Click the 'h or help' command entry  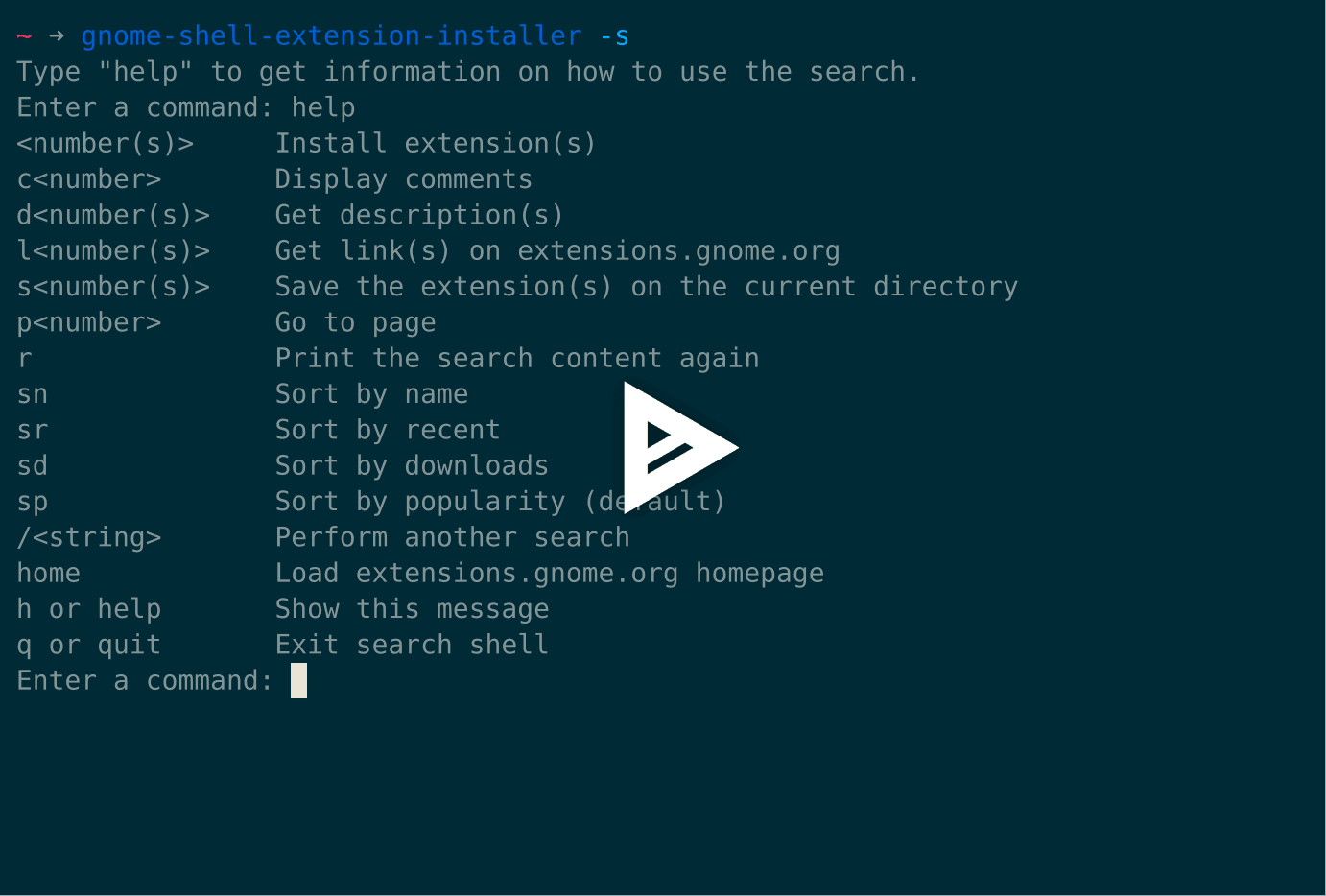point(89,609)
